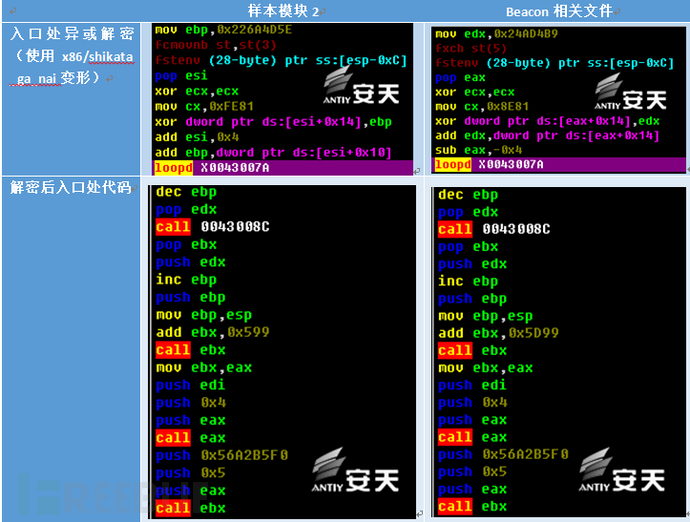
Task: Select 'mov ebx,eax' in Beacon column
Action: pyautogui.click(x=485, y=368)
